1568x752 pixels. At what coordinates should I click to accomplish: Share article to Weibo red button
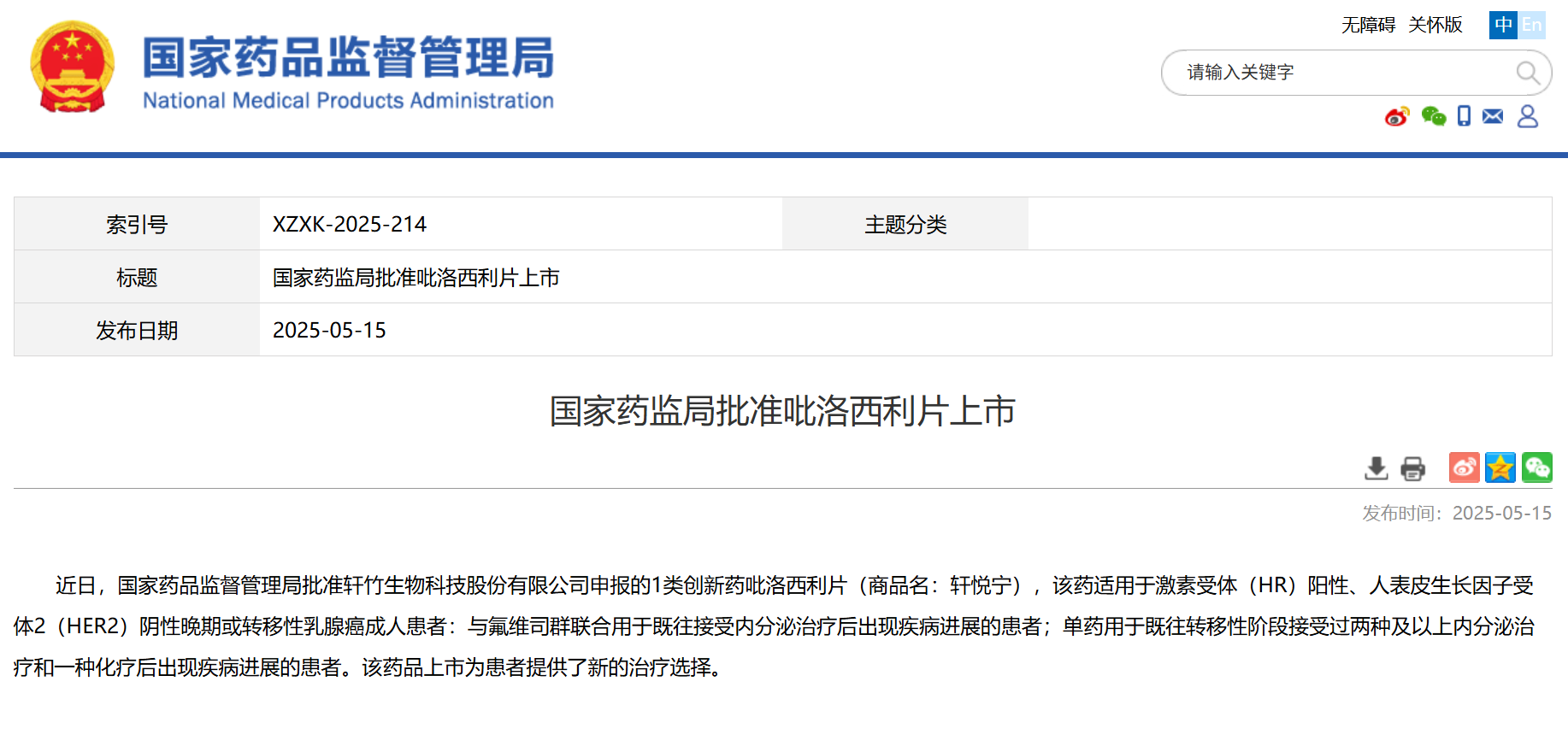1464,467
